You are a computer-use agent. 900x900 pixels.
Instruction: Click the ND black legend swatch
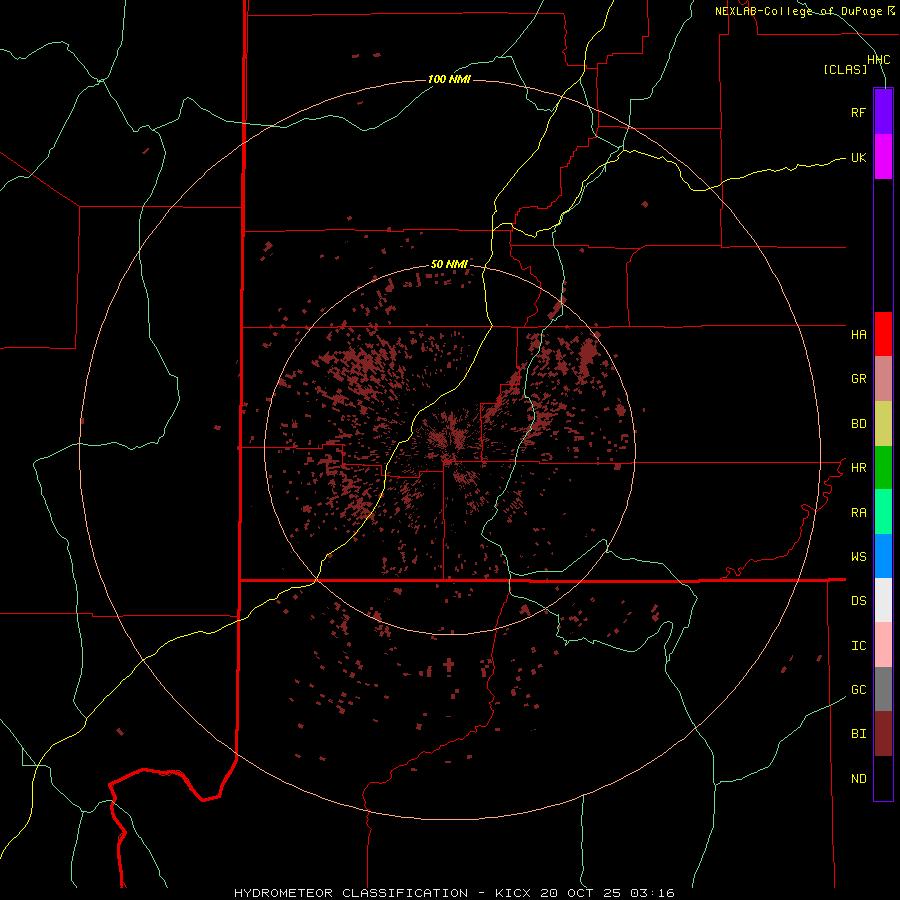click(x=883, y=778)
